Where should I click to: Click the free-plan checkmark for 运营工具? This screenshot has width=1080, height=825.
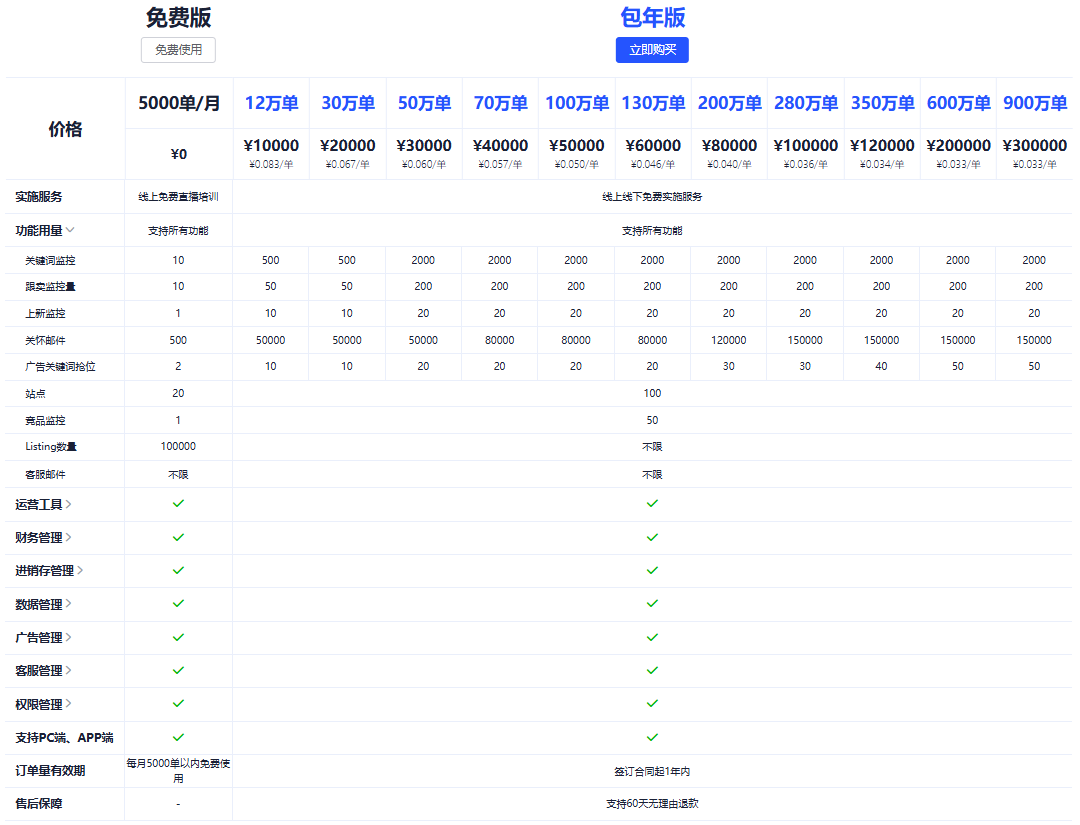(178, 503)
